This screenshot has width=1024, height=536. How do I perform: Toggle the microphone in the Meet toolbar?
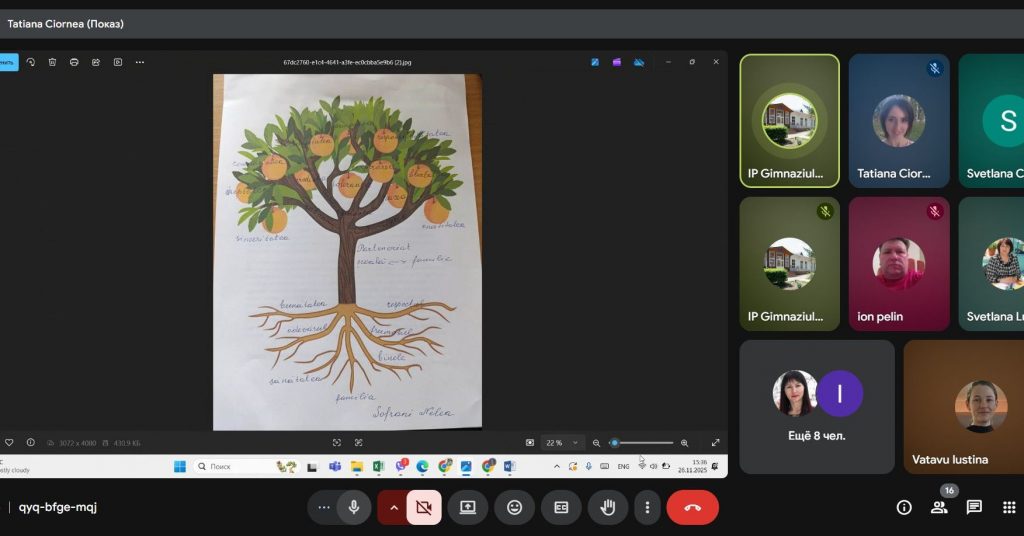[353, 507]
